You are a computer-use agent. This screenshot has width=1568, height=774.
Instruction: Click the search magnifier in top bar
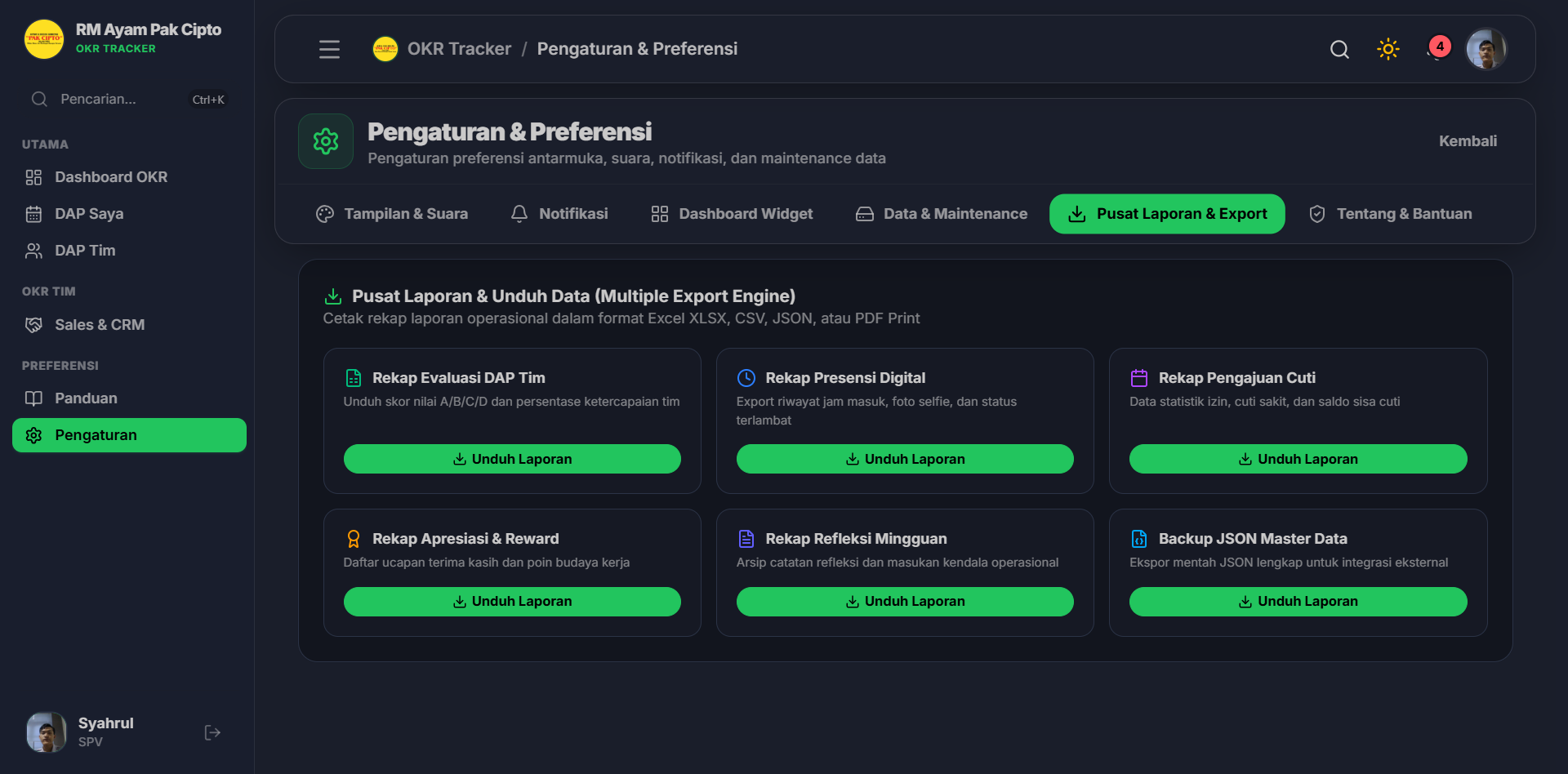tap(1339, 49)
